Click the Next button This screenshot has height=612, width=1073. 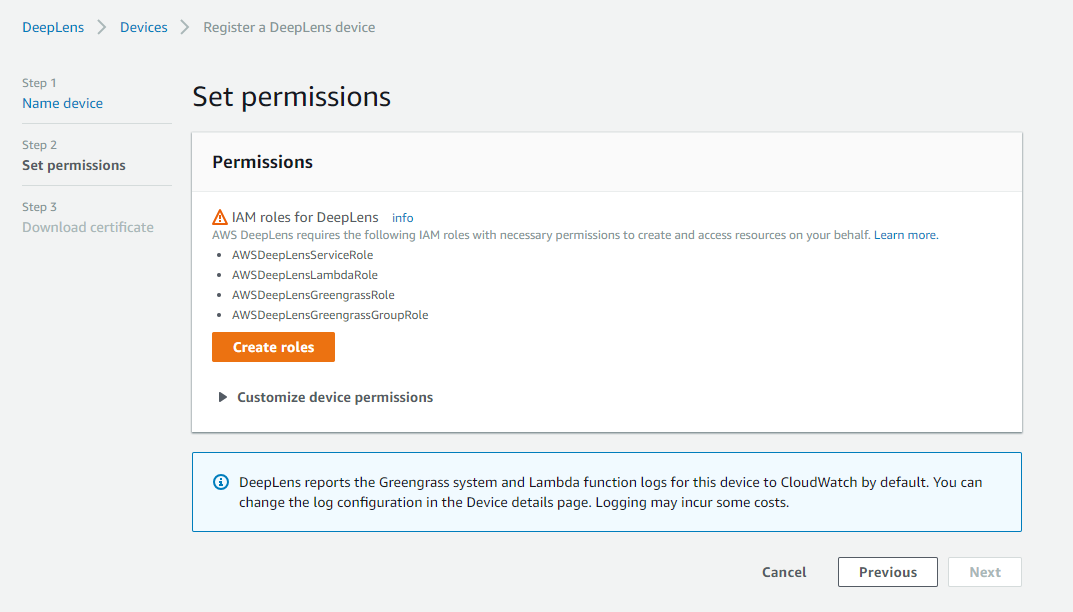[984, 572]
